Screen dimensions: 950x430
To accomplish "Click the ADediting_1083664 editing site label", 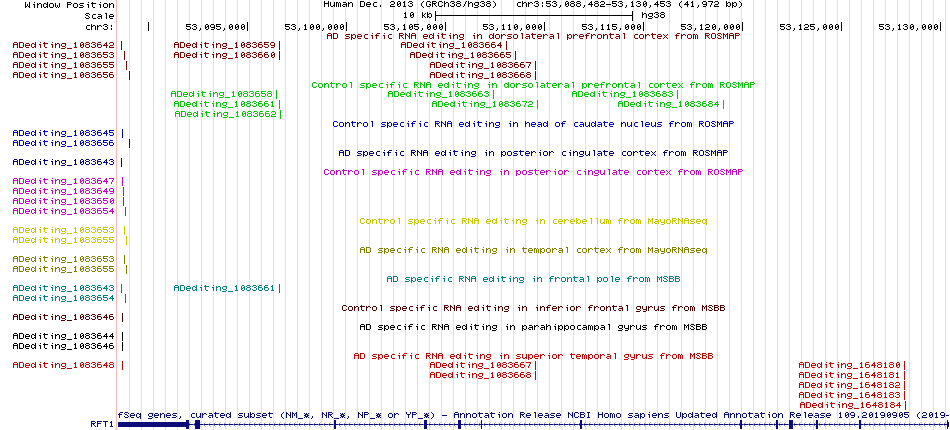I will click(x=451, y=45).
